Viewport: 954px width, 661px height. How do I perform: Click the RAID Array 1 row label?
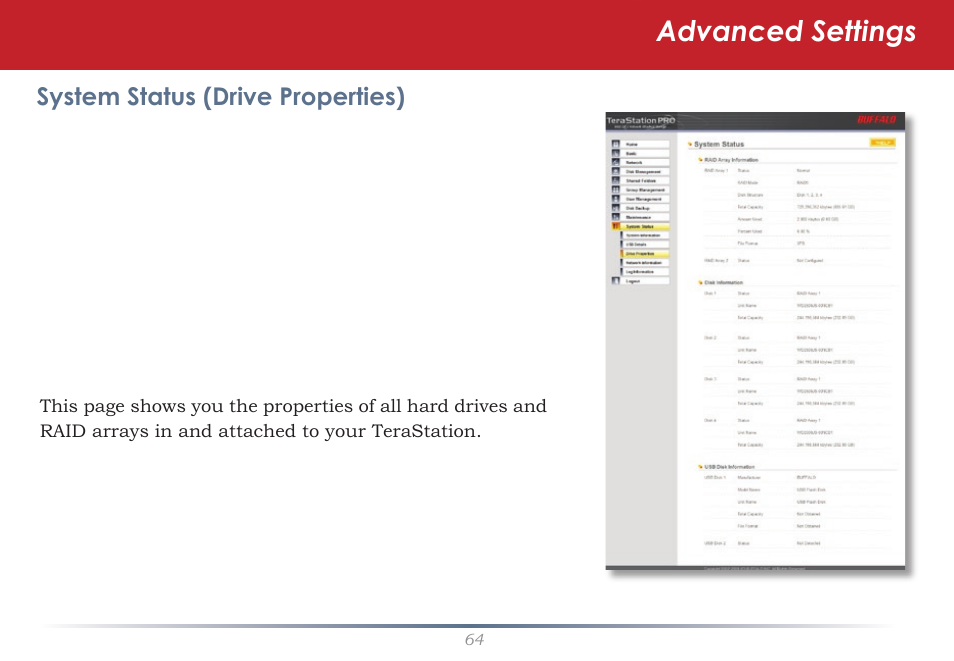pos(716,171)
